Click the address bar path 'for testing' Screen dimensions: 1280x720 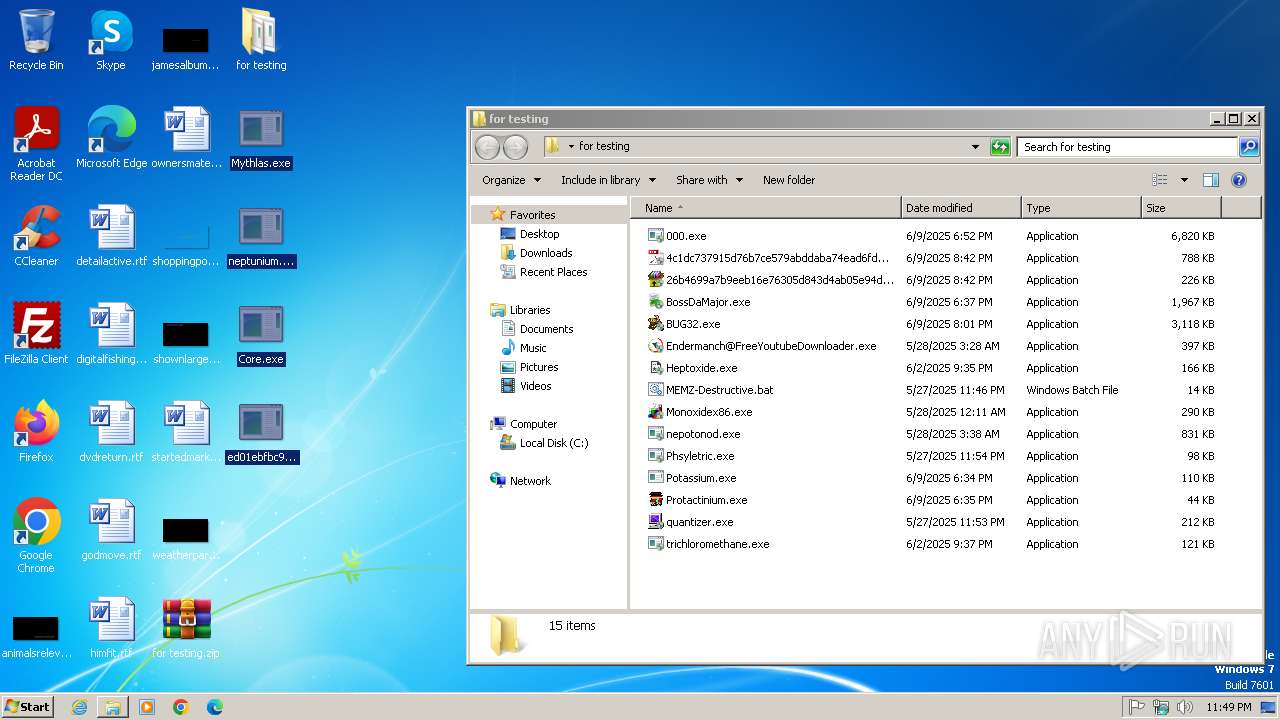tap(604, 146)
